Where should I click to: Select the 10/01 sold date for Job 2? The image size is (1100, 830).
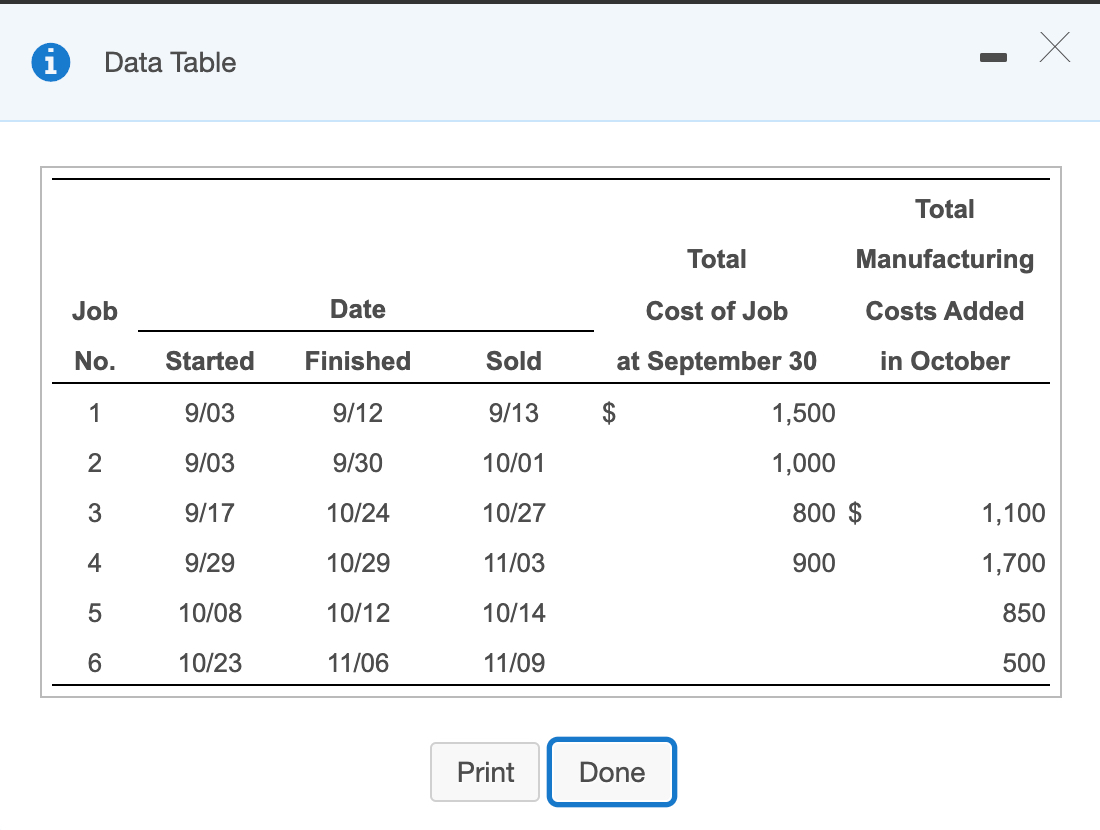513,463
